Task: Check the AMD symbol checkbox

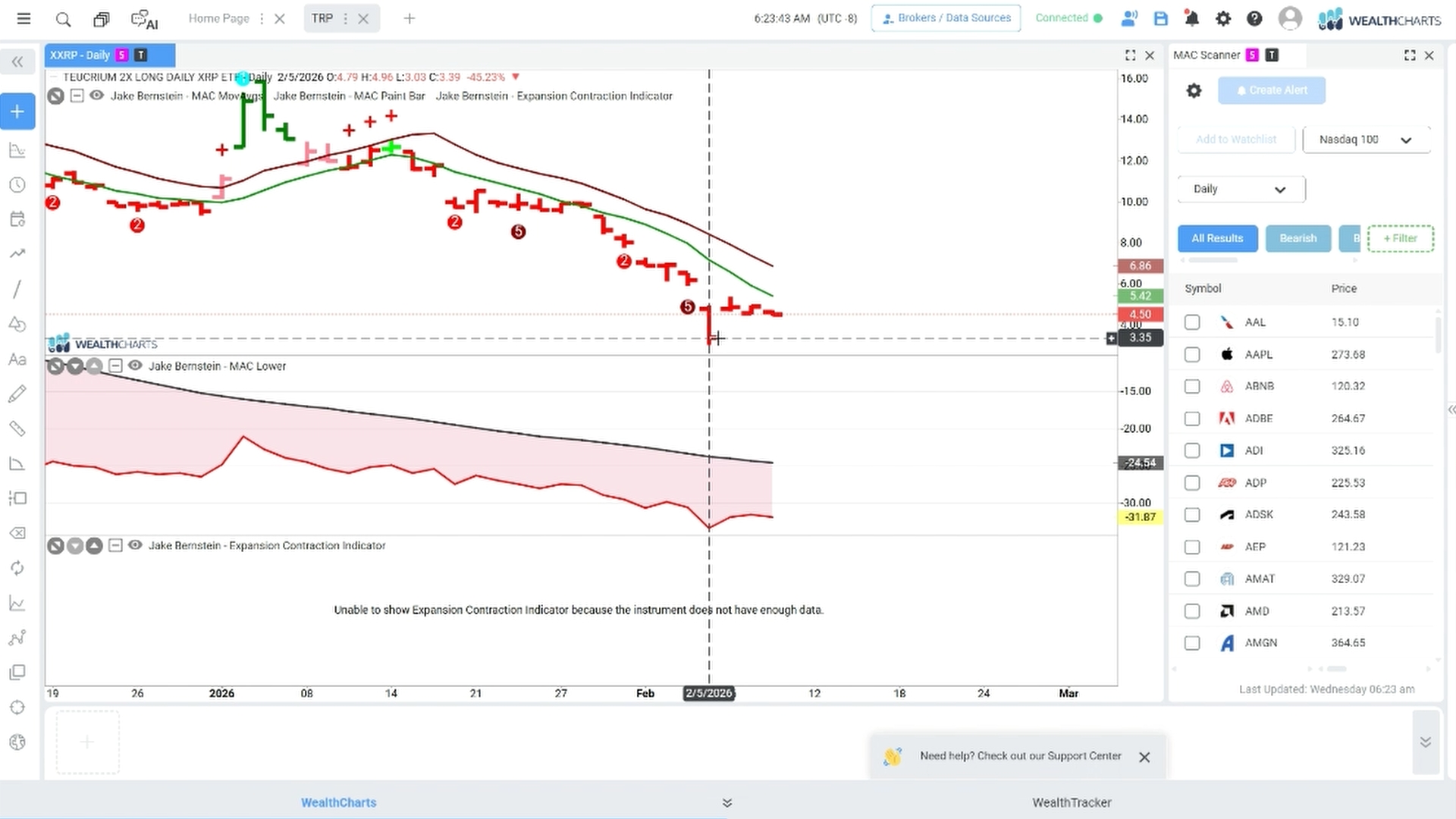Action: pyautogui.click(x=1192, y=611)
